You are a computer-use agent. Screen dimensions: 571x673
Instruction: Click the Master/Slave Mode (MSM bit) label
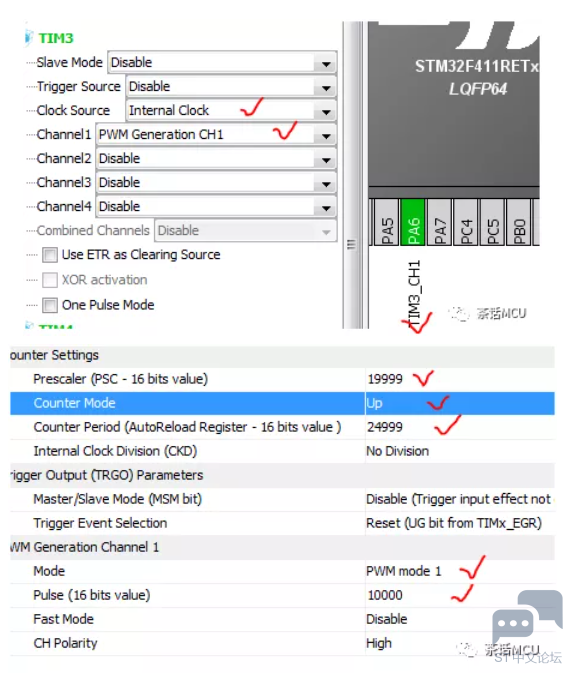pyautogui.click(x=118, y=499)
